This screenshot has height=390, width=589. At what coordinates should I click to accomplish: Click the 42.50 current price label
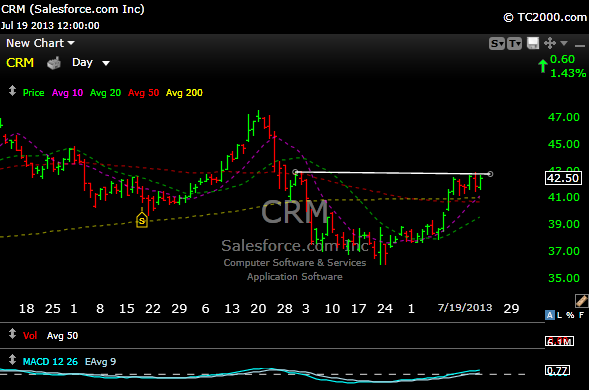point(563,178)
